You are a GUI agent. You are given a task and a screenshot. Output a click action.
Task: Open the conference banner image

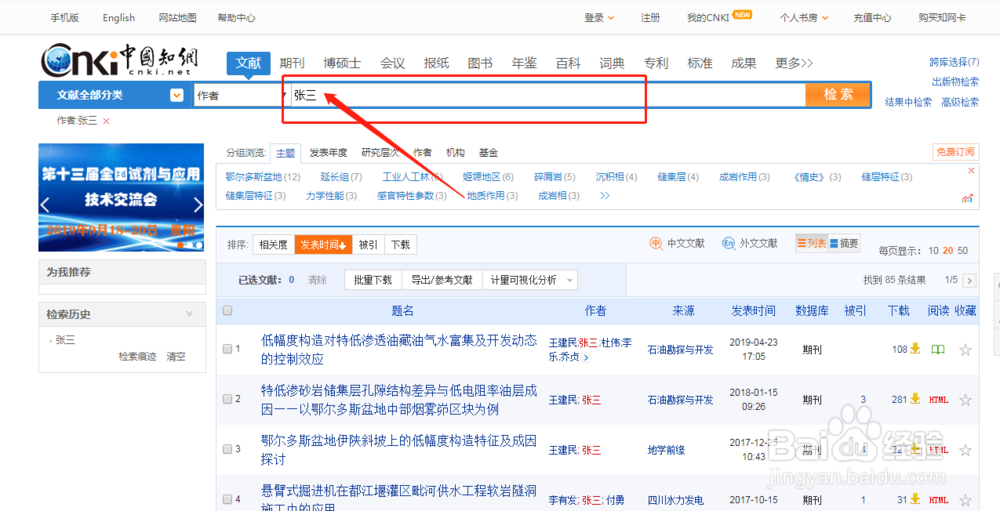coord(121,198)
